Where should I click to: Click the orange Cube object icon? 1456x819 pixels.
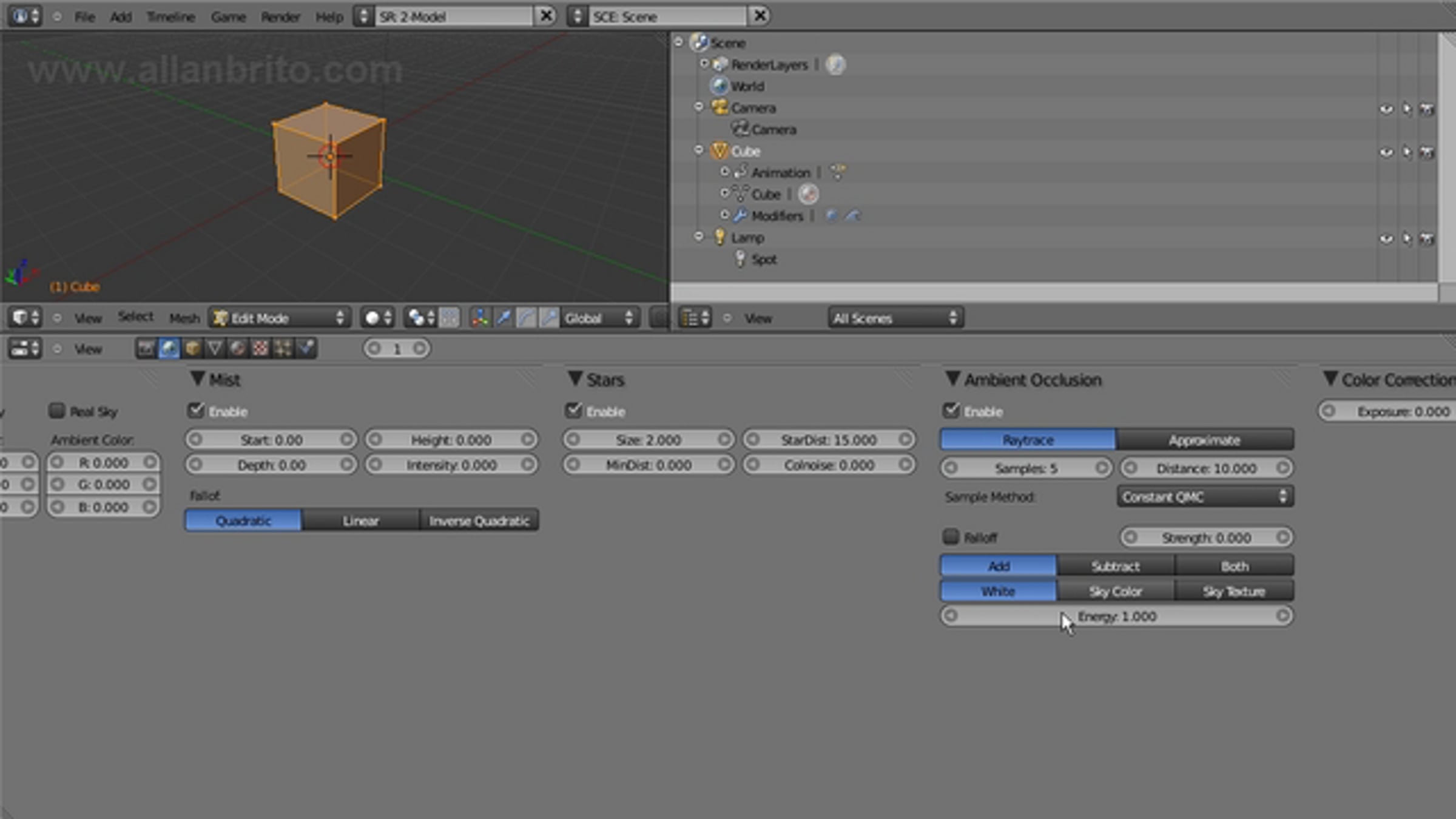[x=720, y=150]
